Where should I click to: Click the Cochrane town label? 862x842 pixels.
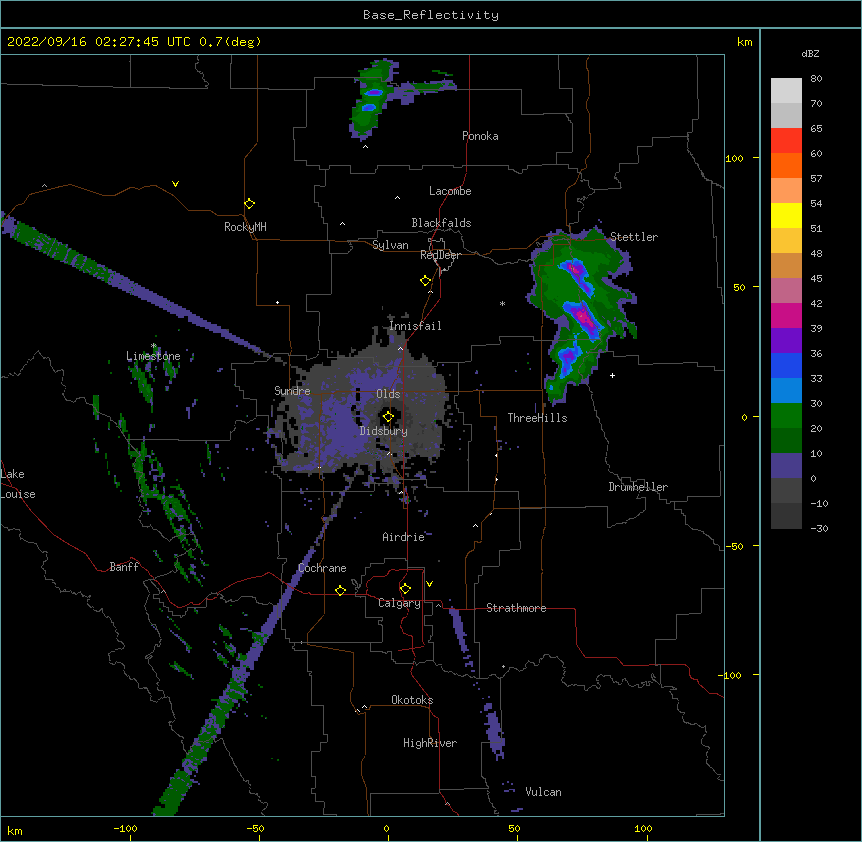tap(322, 568)
